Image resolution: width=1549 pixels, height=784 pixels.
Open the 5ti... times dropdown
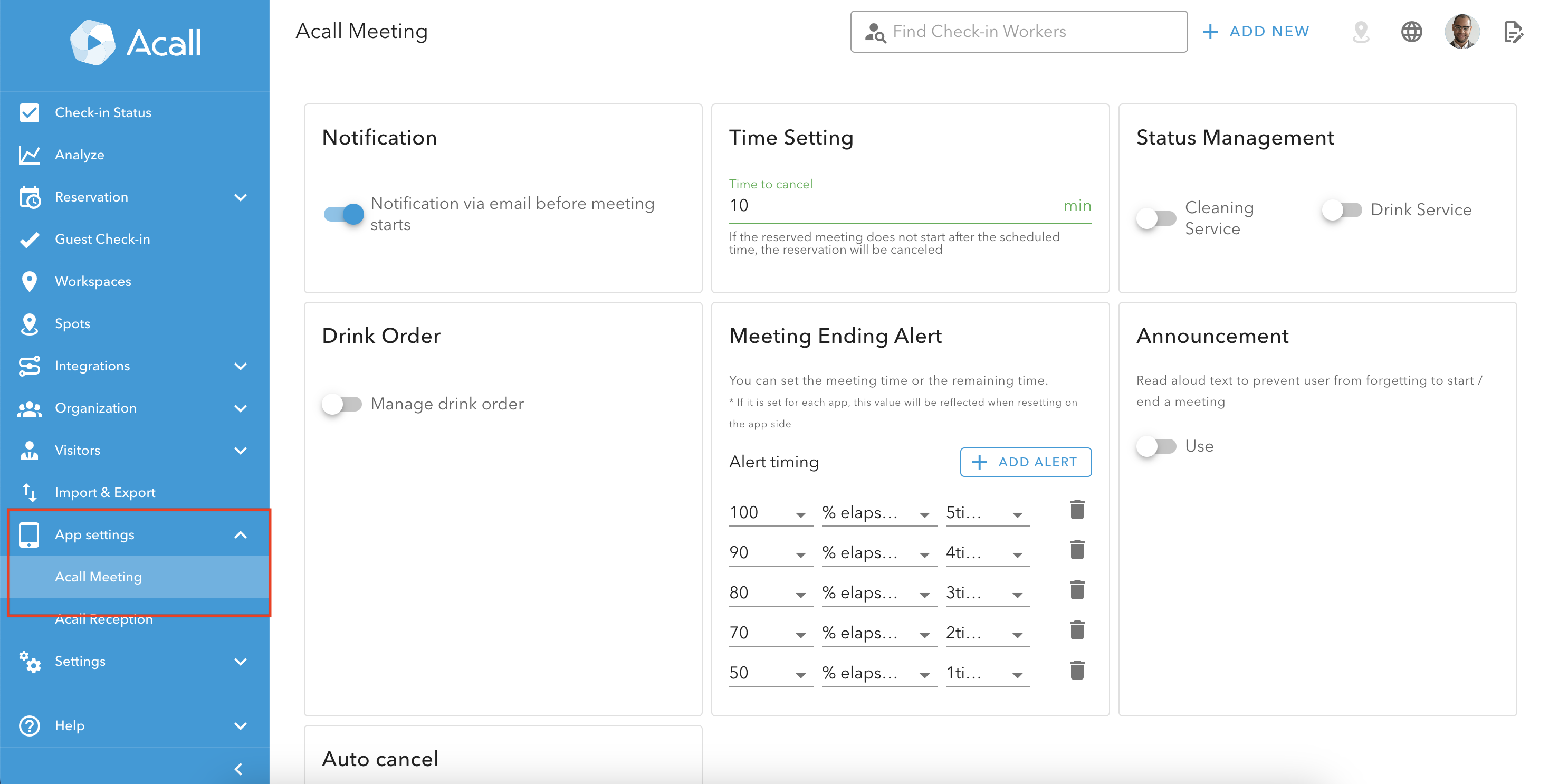click(x=987, y=513)
